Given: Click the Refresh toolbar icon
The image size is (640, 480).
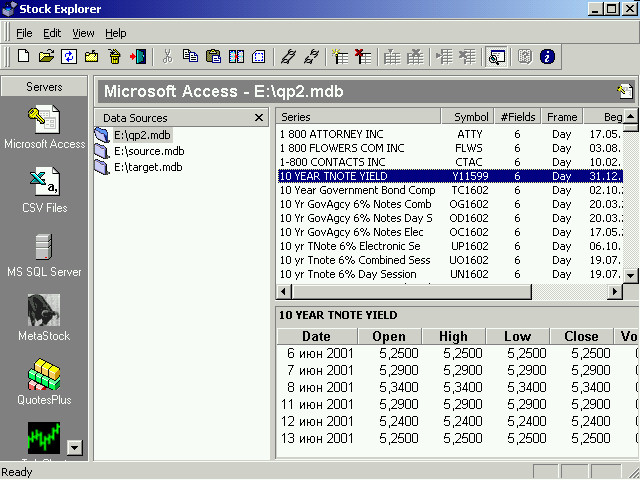Looking at the screenshot, I should pos(69,56).
